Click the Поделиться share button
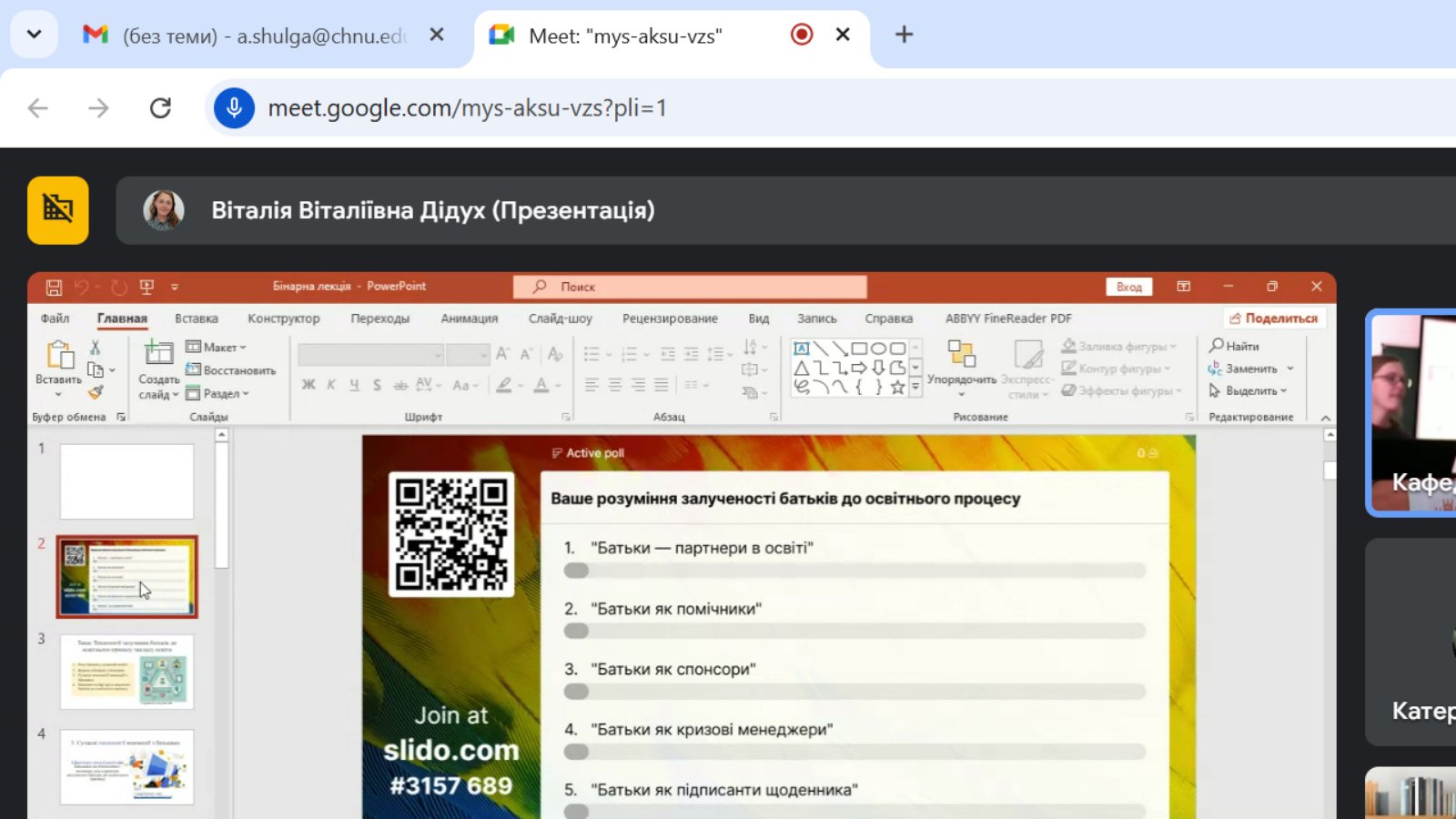The width and height of the screenshot is (1456, 819). tap(1273, 318)
